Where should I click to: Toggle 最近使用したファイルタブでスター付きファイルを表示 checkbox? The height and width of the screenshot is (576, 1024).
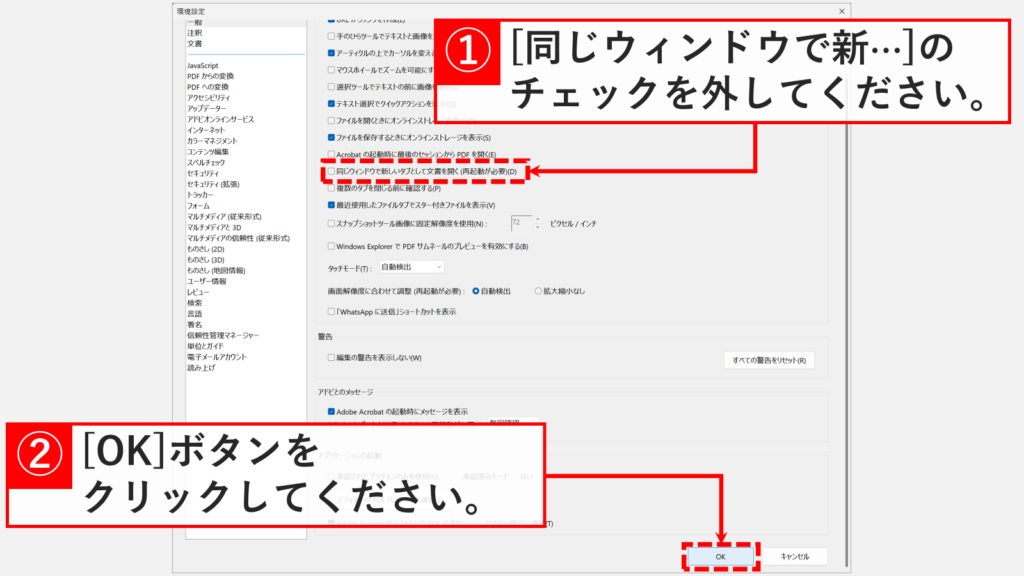331,205
